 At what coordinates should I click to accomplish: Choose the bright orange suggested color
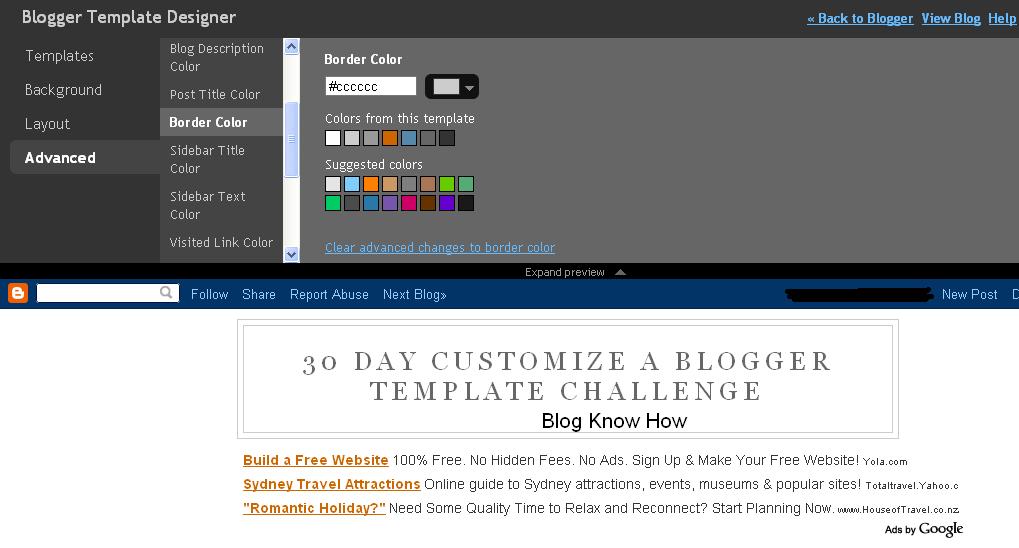pos(370,184)
